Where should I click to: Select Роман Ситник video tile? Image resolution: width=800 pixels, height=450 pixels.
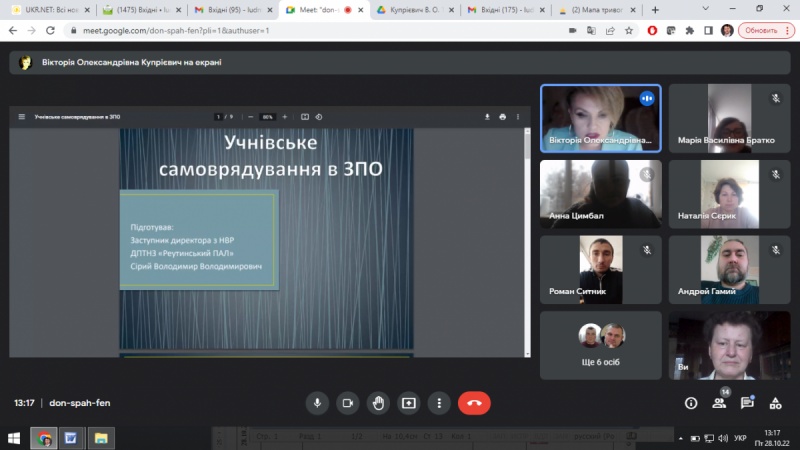coord(601,269)
